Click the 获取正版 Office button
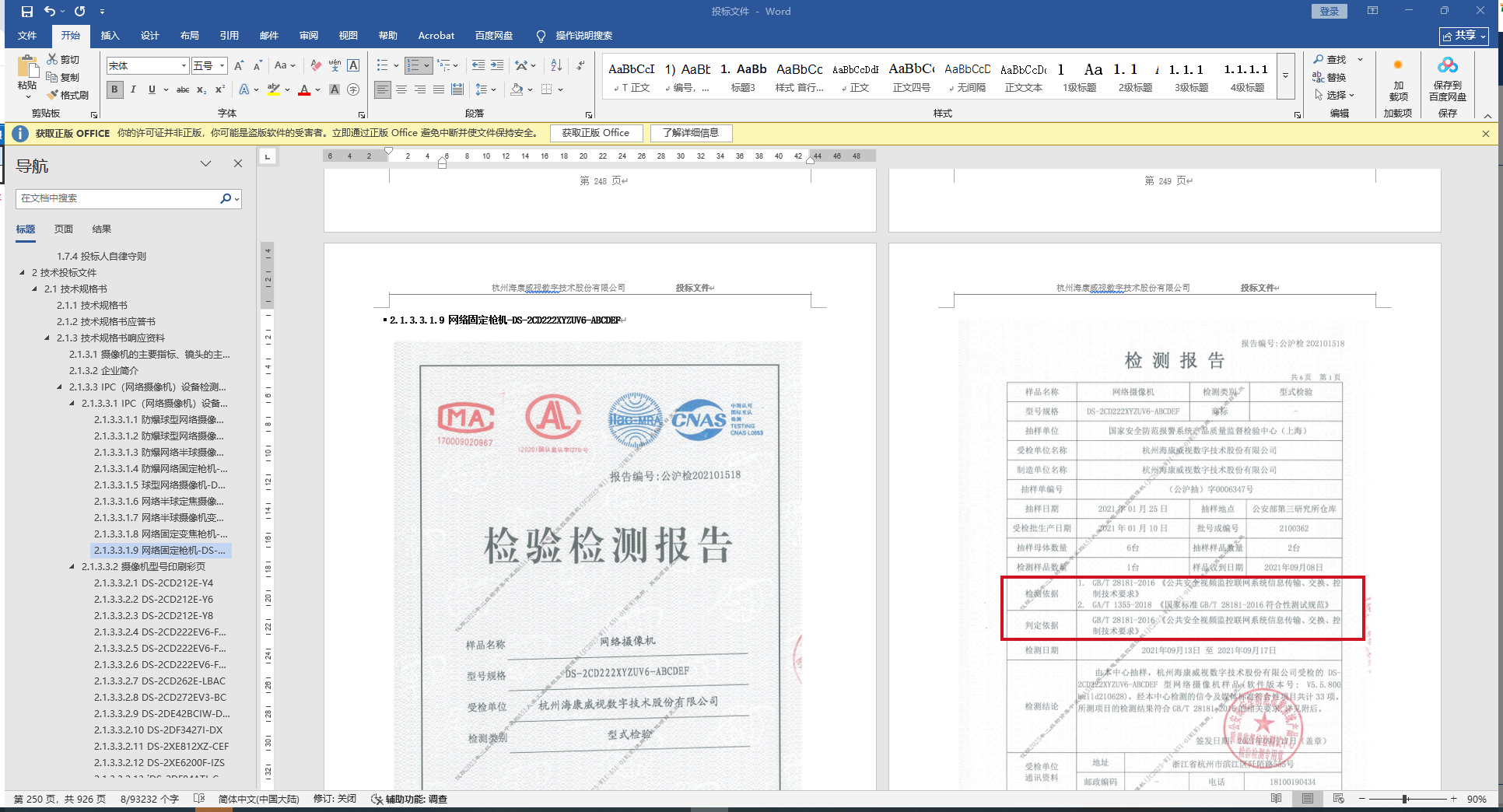The height and width of the screenshot is (812, 1503). [596, 133]
